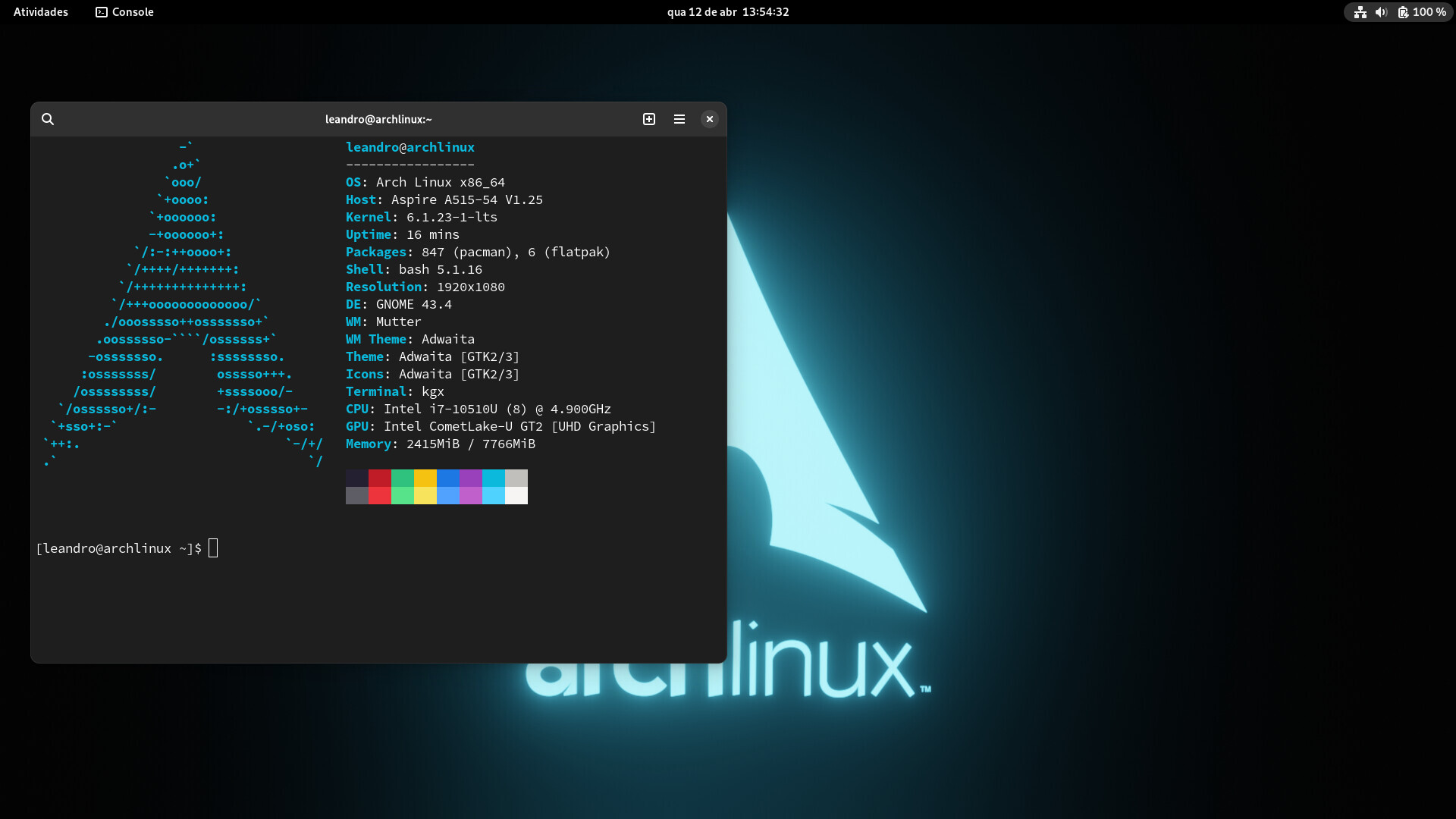Click the network icon in the top bar
This screenshot has height=819, width=1456.
pos(1360,12)
